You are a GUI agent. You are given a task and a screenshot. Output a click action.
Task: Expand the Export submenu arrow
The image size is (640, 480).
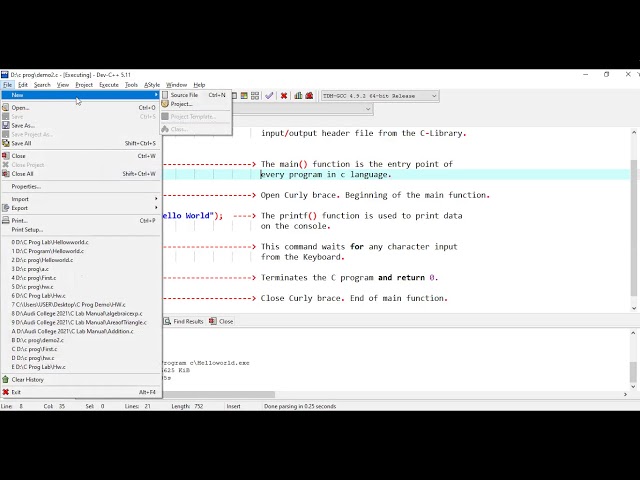click(156, 208)
